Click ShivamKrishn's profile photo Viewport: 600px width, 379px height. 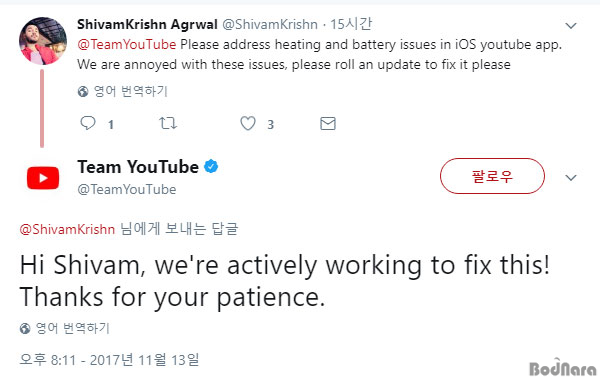[43, 41]
